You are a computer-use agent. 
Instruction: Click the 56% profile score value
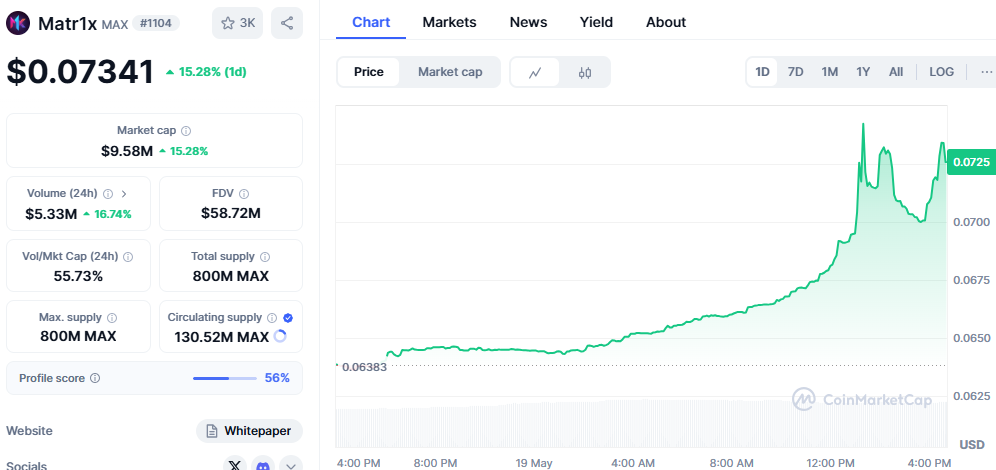tap(277, 379)
